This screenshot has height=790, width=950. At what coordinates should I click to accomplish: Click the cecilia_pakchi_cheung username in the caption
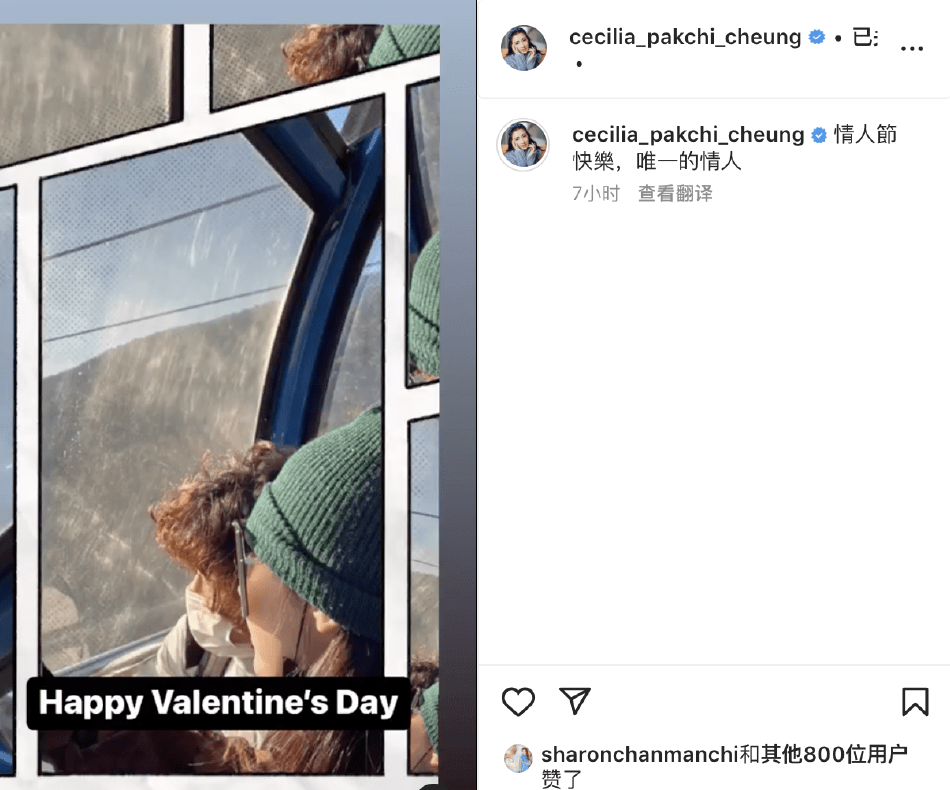tap(688, 135)
